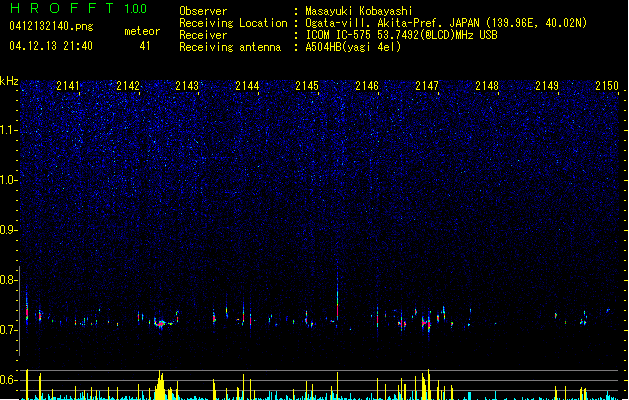629x400 pixels.
Task: Click the 1.1 kHz frequency axis label
Action: pos(9,130)
